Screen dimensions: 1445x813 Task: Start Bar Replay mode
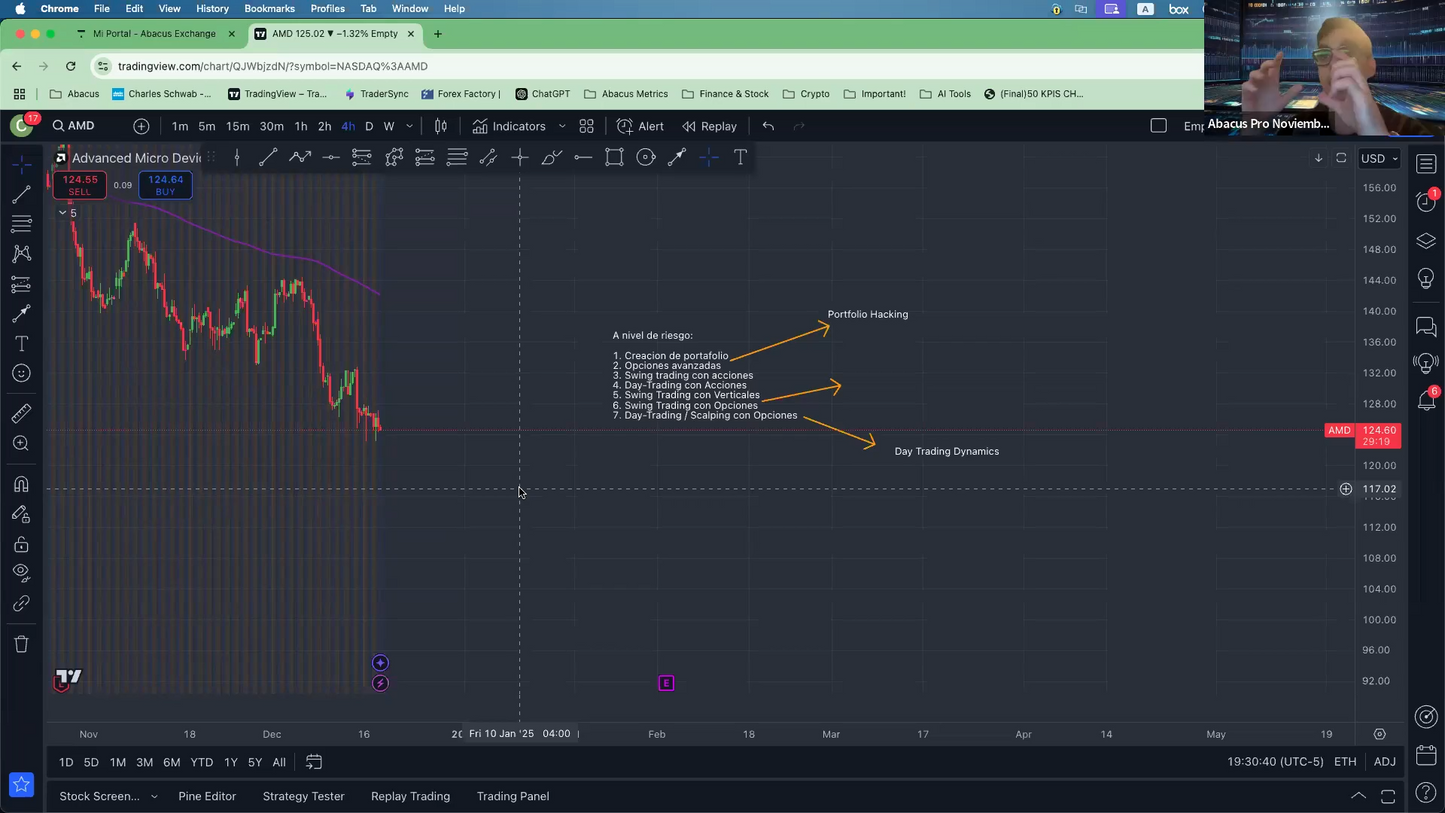(709, 126)
